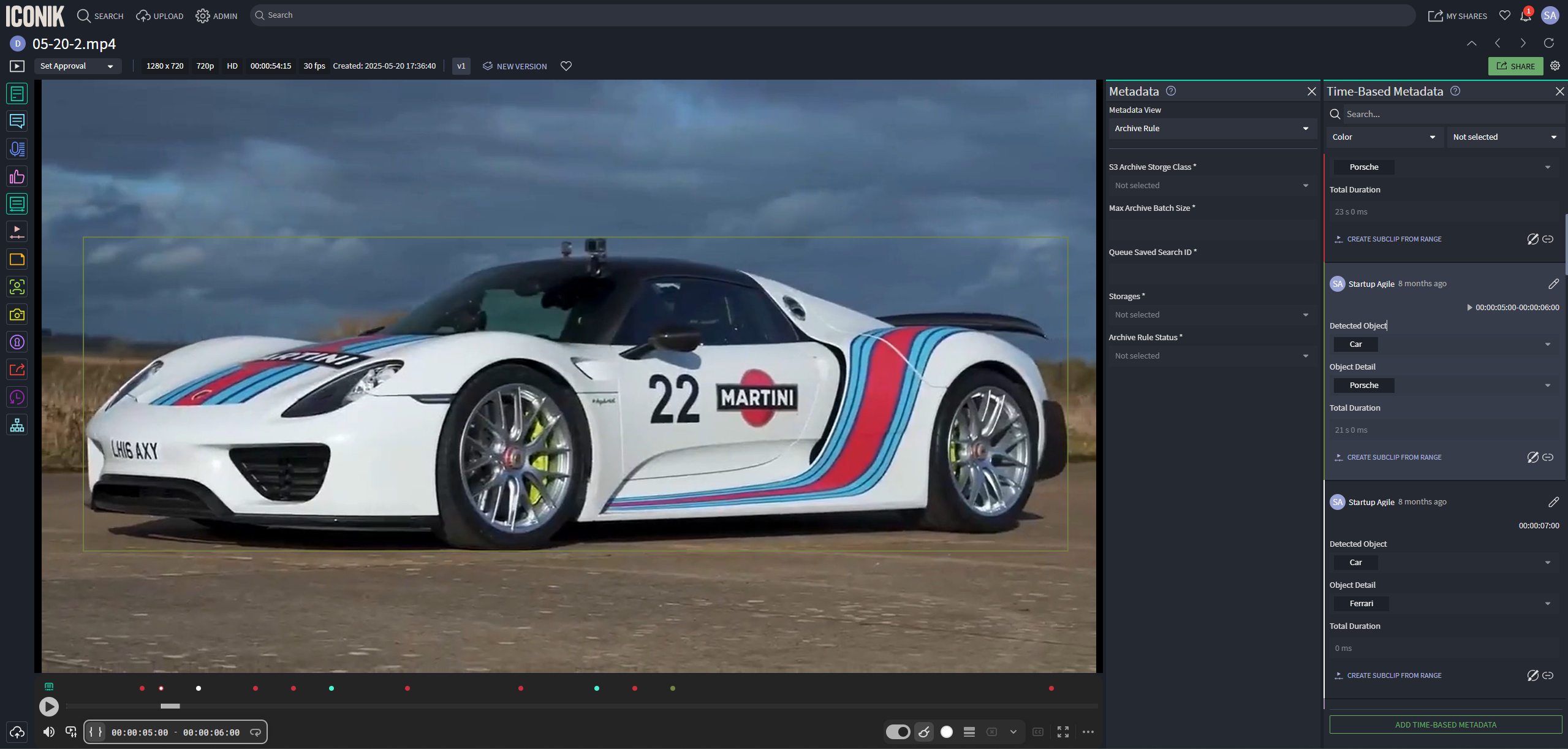This screenshot has height=749, width=1568.
Task: Click the main Search input field
Action: pyautogui.click(x=832, y=15)
